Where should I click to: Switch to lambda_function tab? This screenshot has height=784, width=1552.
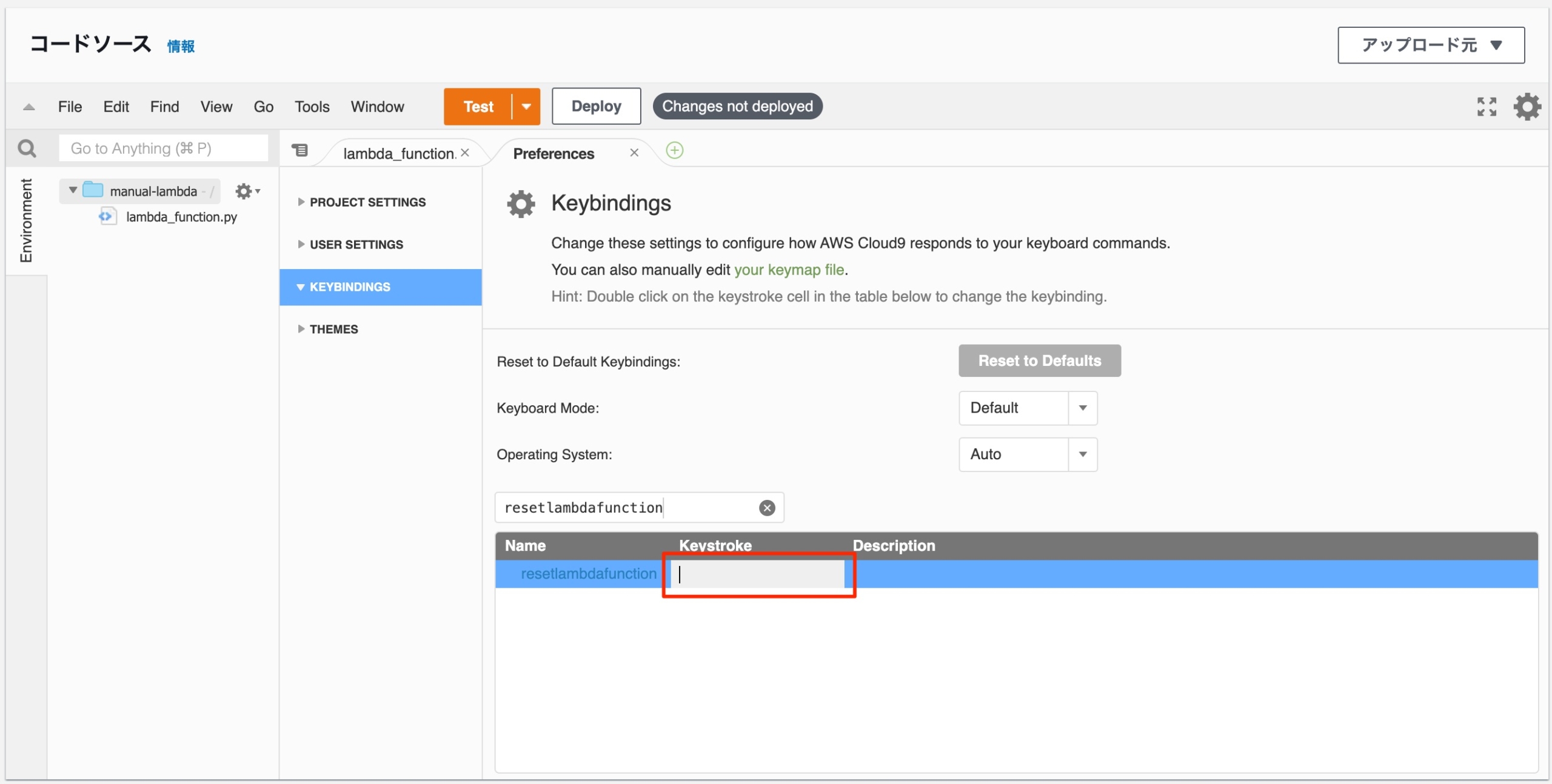398,154
